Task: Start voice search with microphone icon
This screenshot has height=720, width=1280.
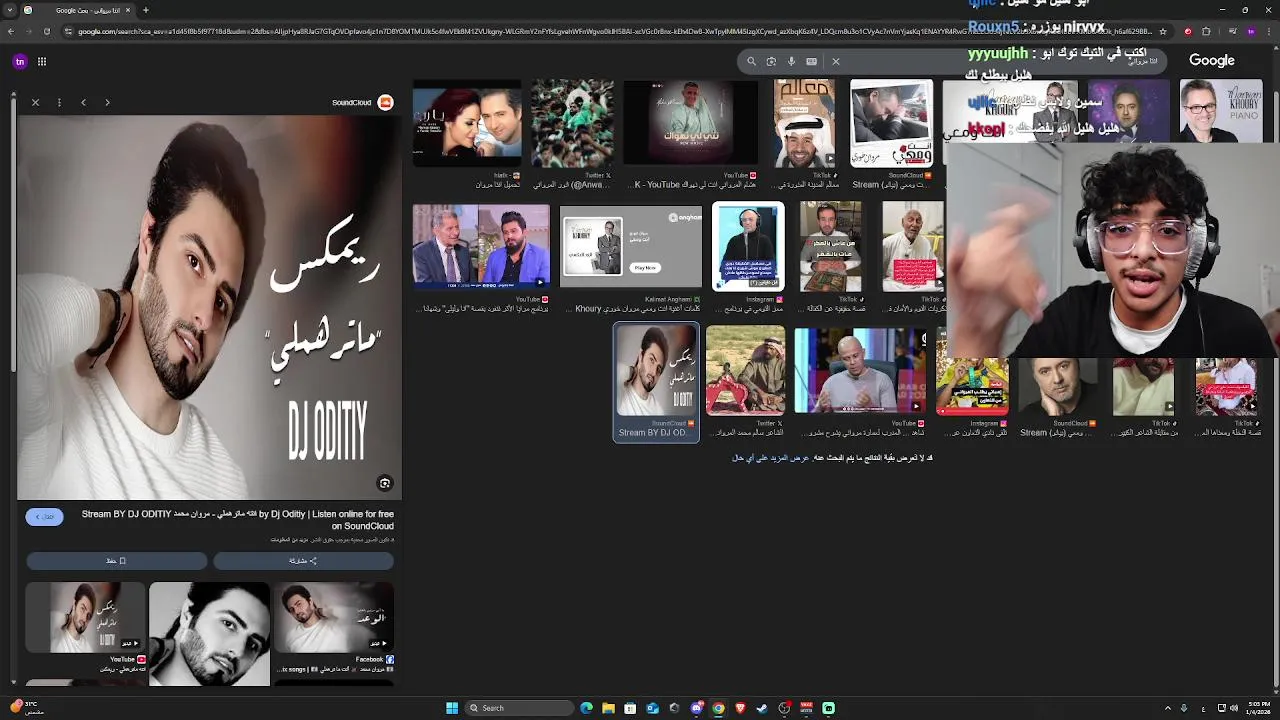Action: tap(791, 61)
